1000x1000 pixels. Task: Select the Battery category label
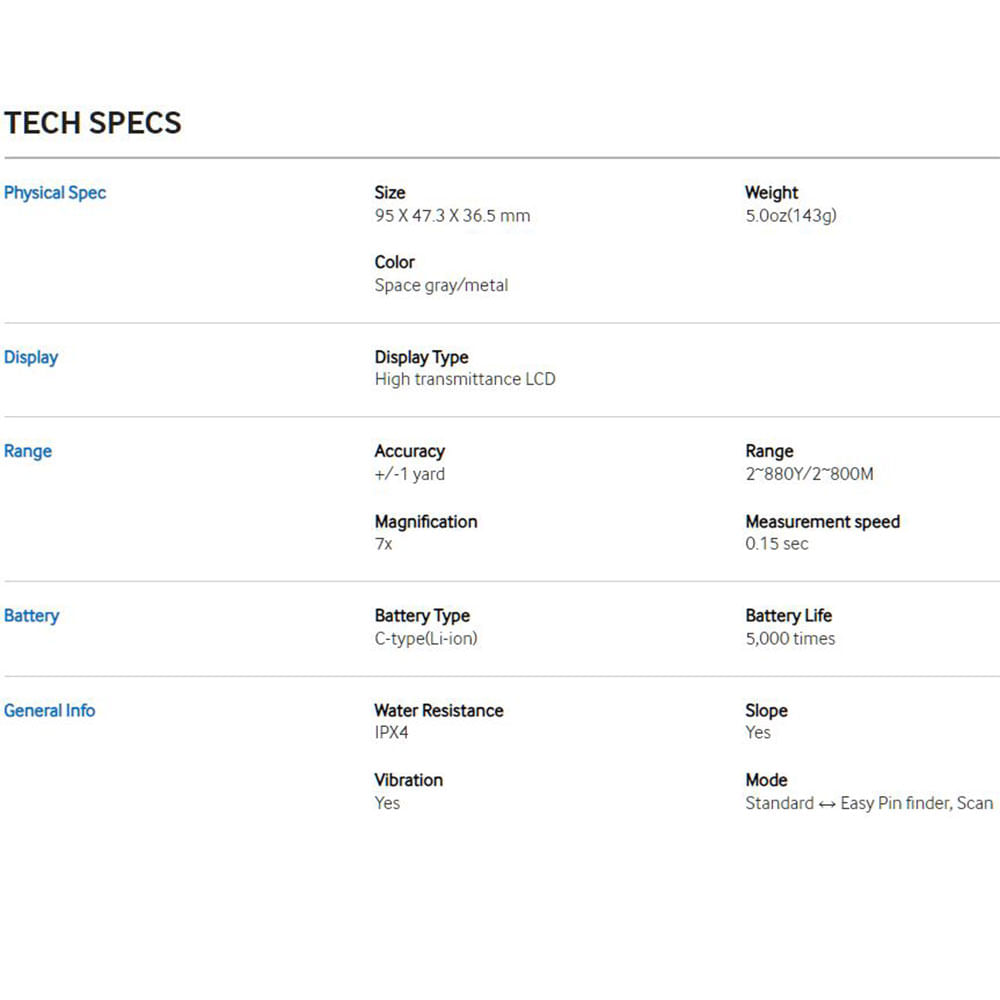(31, 615)
